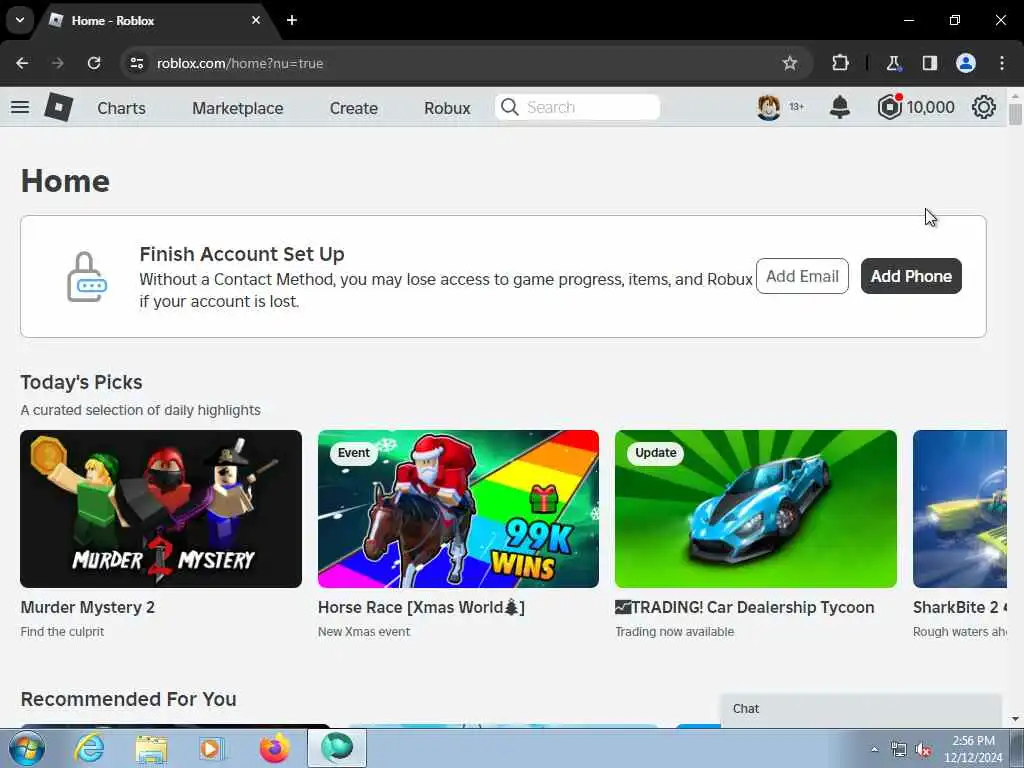Open the Chat panel
1024x768 pixels.
point(861,709)
